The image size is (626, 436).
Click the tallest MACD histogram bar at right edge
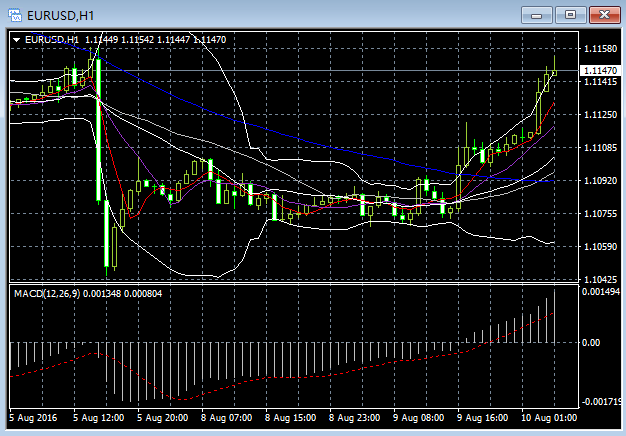[555, 317]
